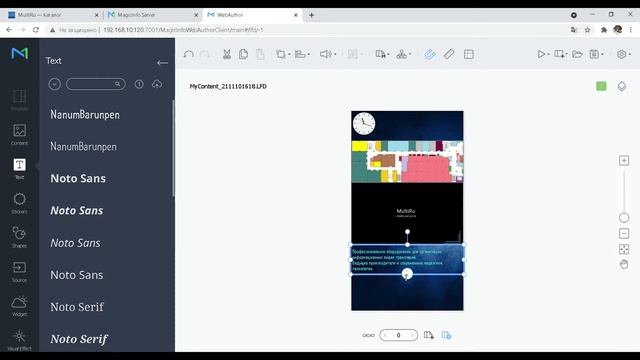Undo the last action

(188, 54)
